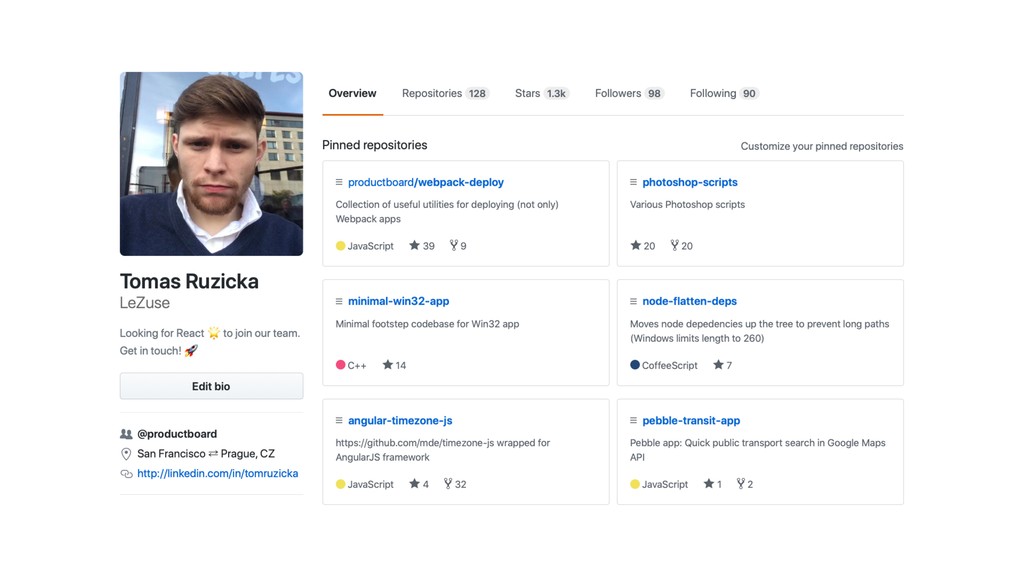Click the fork icon on webpack-deploy
This screenshot has width=1024, height=576.
(453, 246)
